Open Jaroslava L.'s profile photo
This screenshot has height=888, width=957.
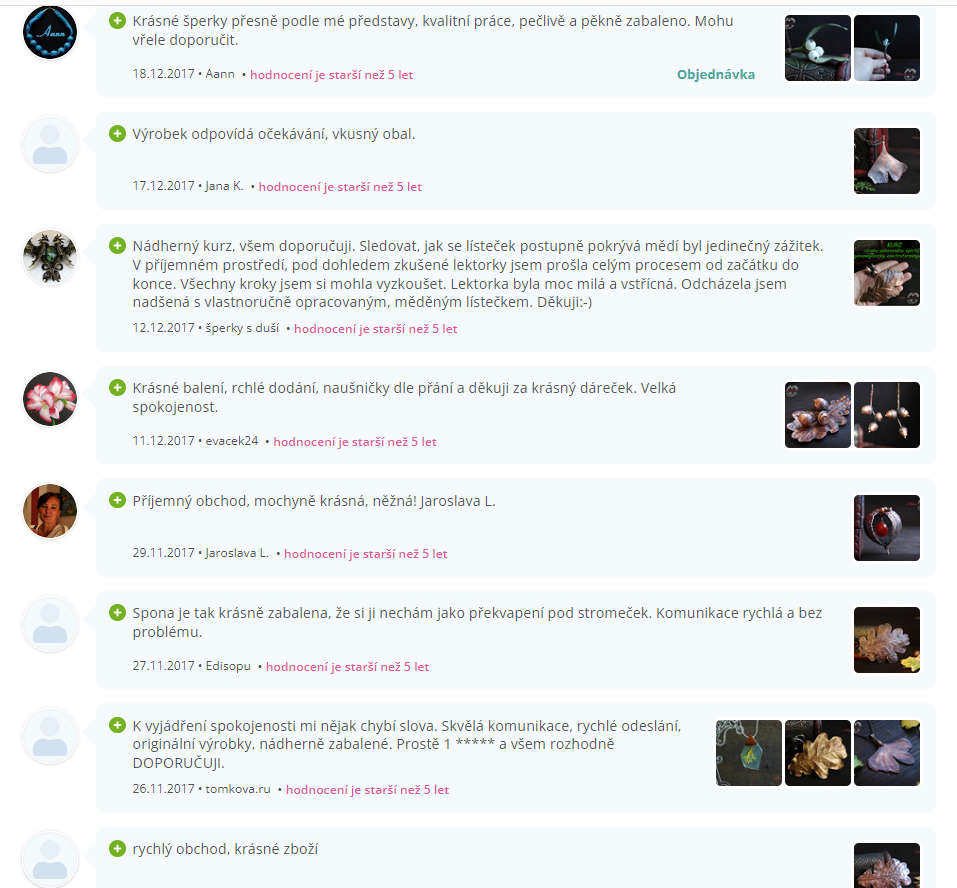[x=50, y=511]
